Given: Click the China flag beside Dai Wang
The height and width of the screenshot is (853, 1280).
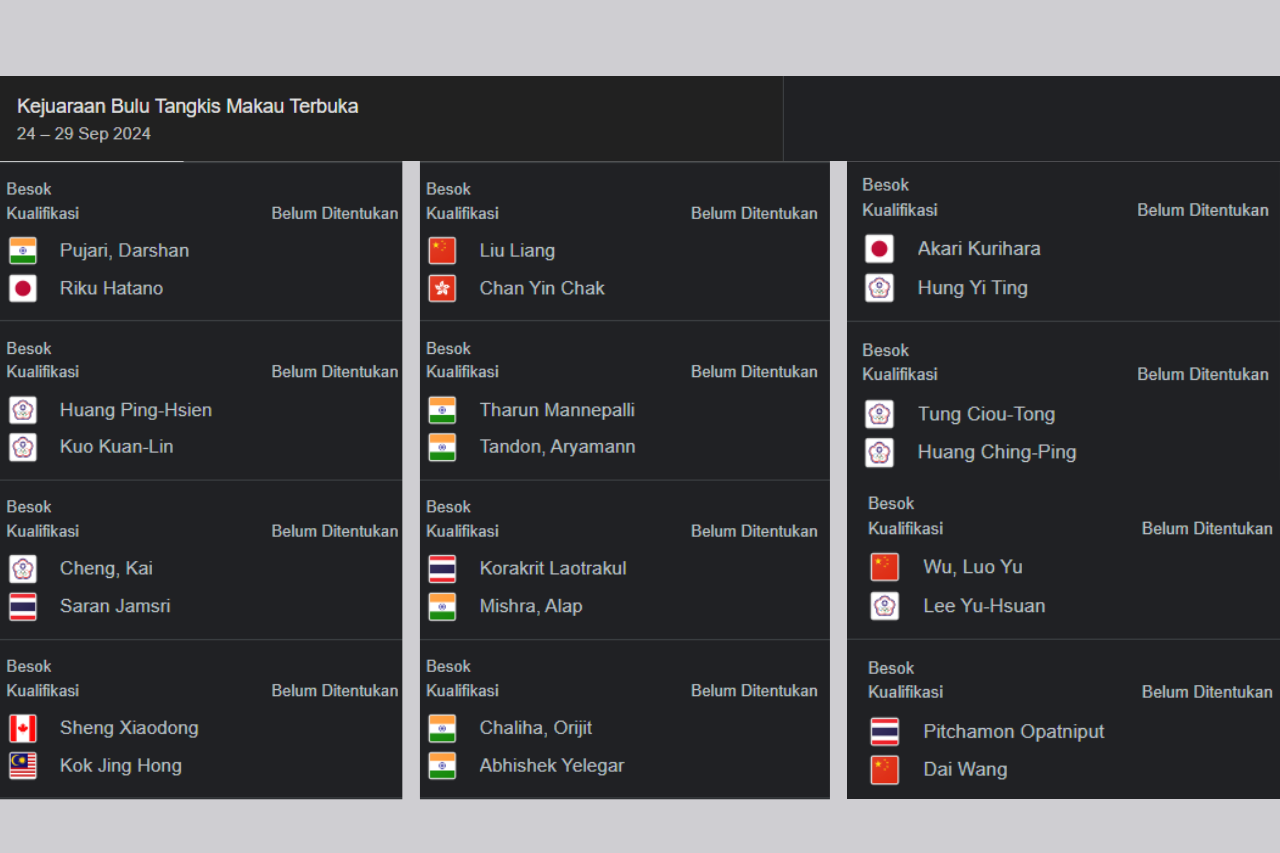Looking at the screenshot, I should coord(885,770).
